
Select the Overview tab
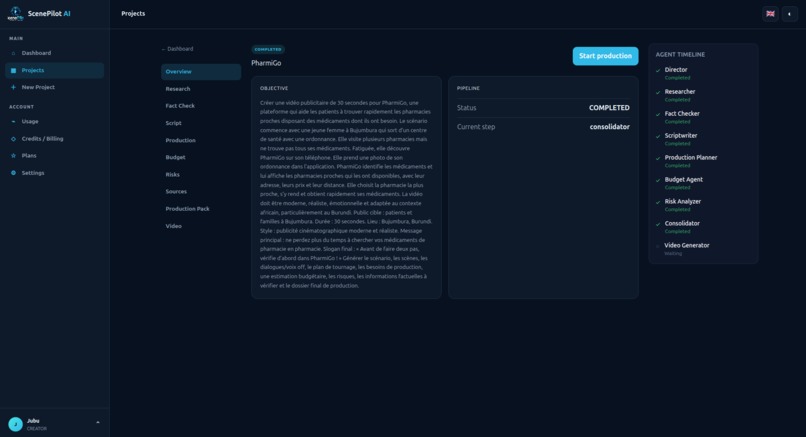click(201, 72)
